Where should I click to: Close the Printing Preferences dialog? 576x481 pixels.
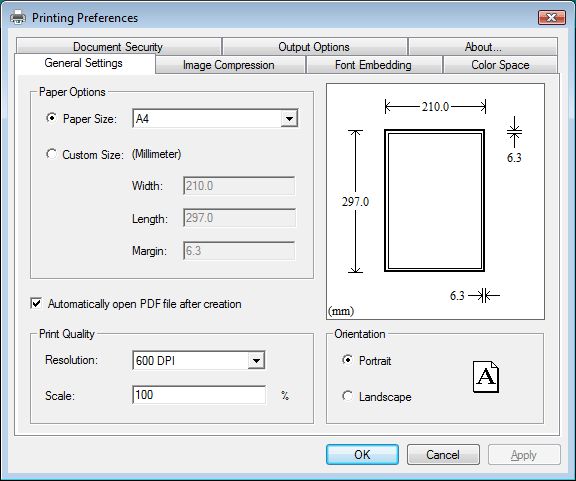[551, 17]
